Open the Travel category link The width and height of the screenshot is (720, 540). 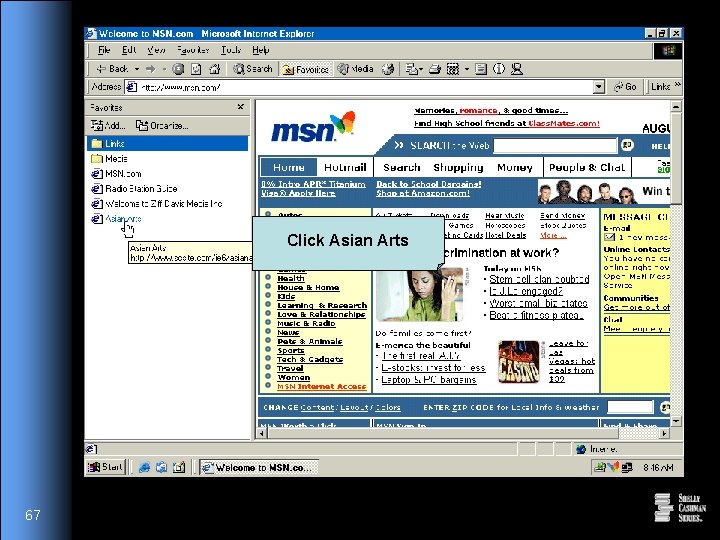290,368
